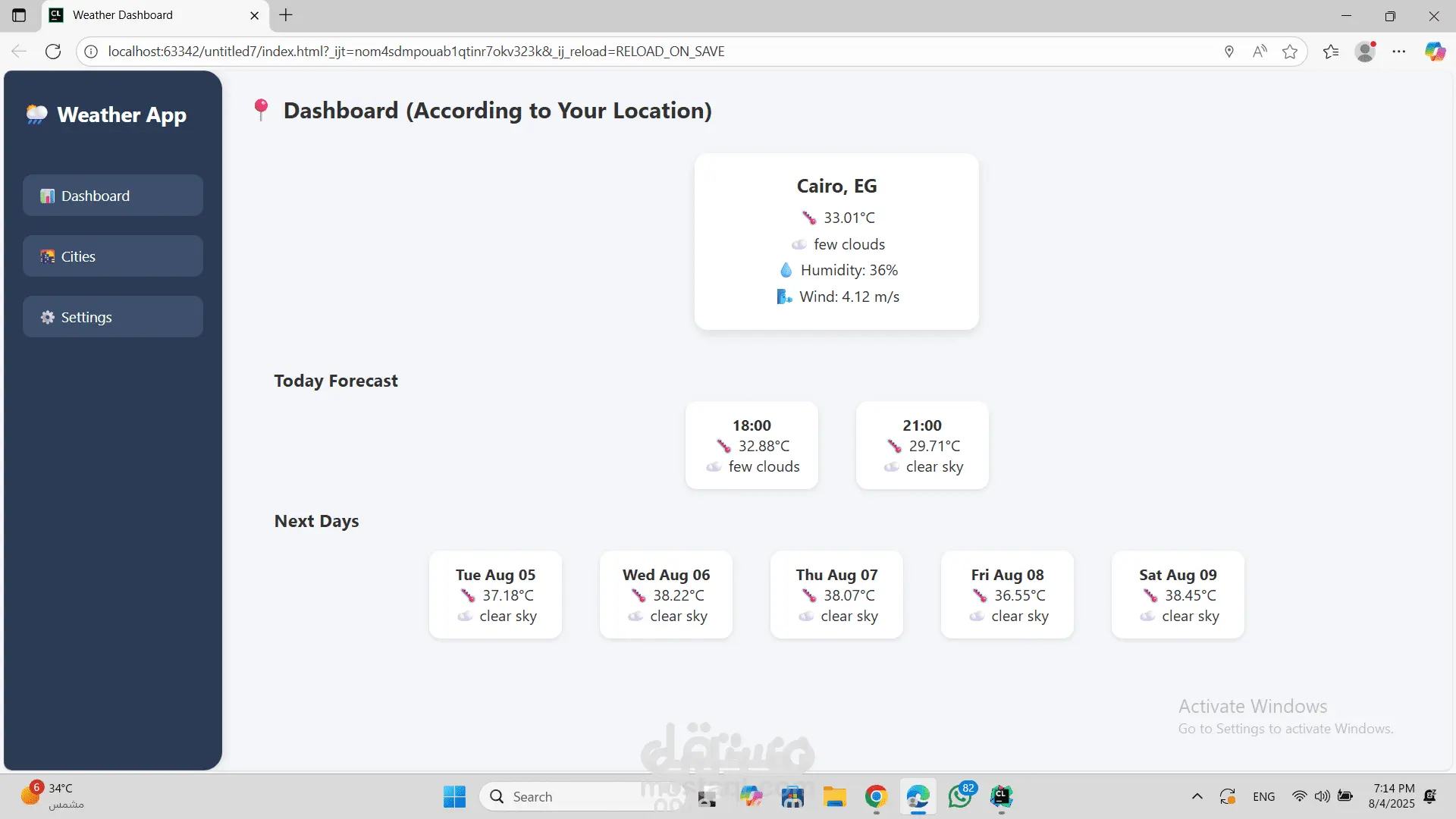
Task: Open the Copilot icon in browser toolbar
Action: coord(1434,52)
